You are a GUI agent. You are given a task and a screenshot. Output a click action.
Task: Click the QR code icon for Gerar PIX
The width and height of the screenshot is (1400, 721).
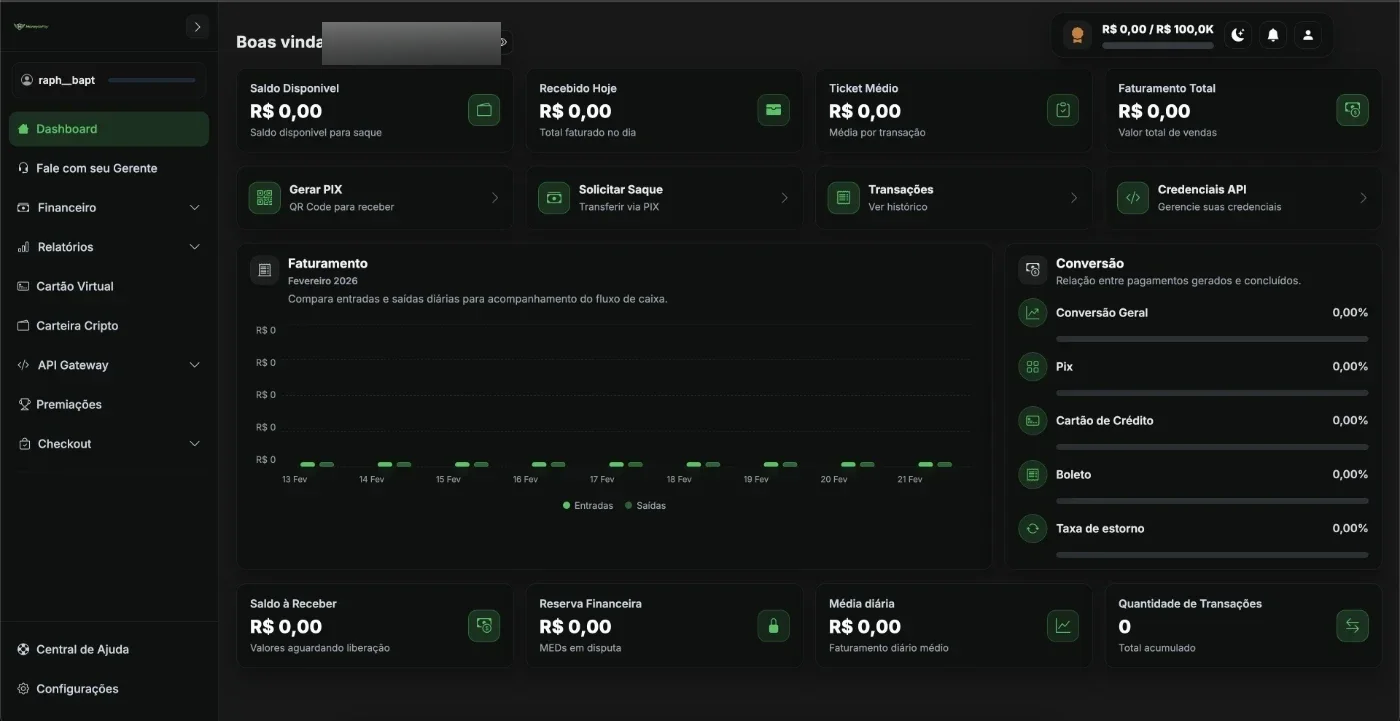pyautogui.click(x=265, y=198)
